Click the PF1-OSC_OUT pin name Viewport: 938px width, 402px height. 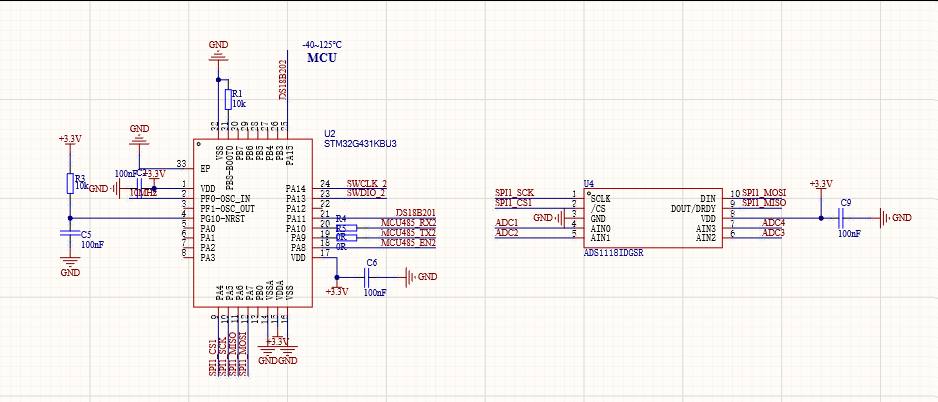pyautogui.click(x=228, y=208)
